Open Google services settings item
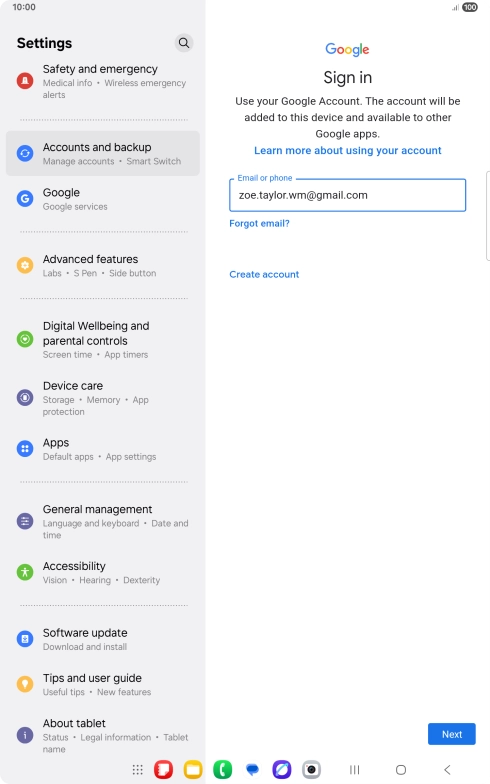 [x=103, y=199]
